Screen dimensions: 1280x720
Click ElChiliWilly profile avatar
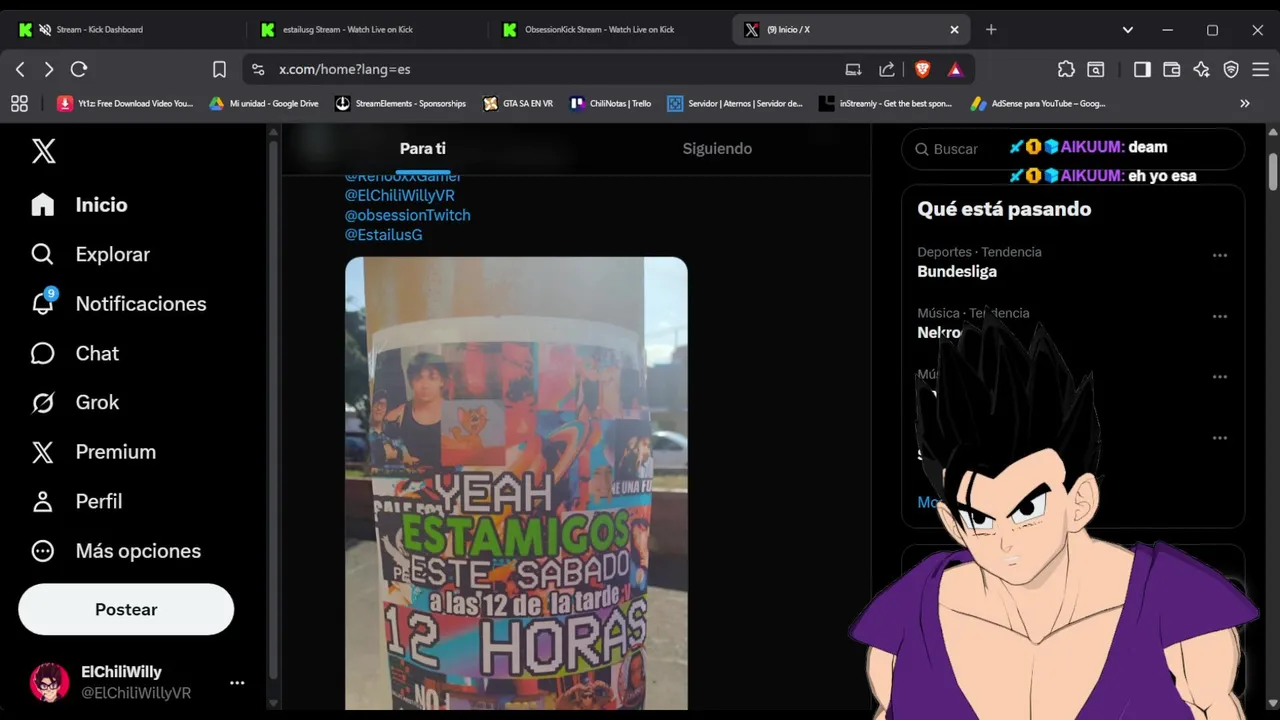pyautogui.click(x=49, y=682)
